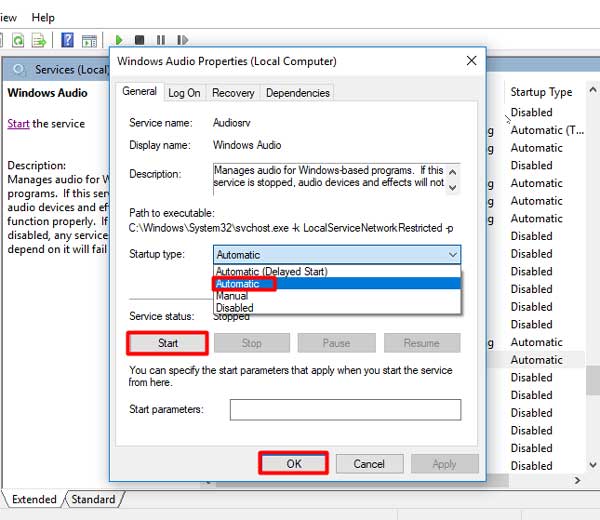Switch to the Dependencies tab
This screenshot has width=600, height=520.
(x=297, y=93)
